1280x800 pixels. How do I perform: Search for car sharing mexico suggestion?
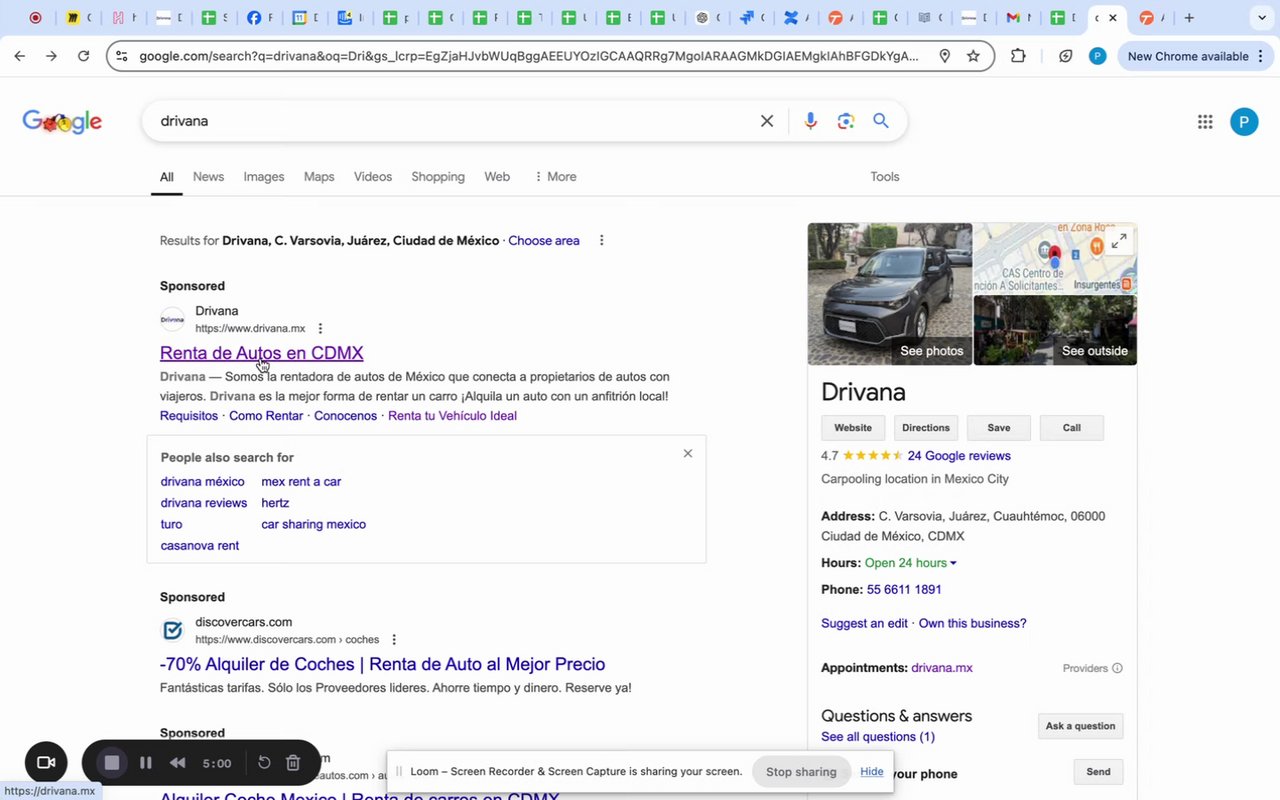(314, 524)
